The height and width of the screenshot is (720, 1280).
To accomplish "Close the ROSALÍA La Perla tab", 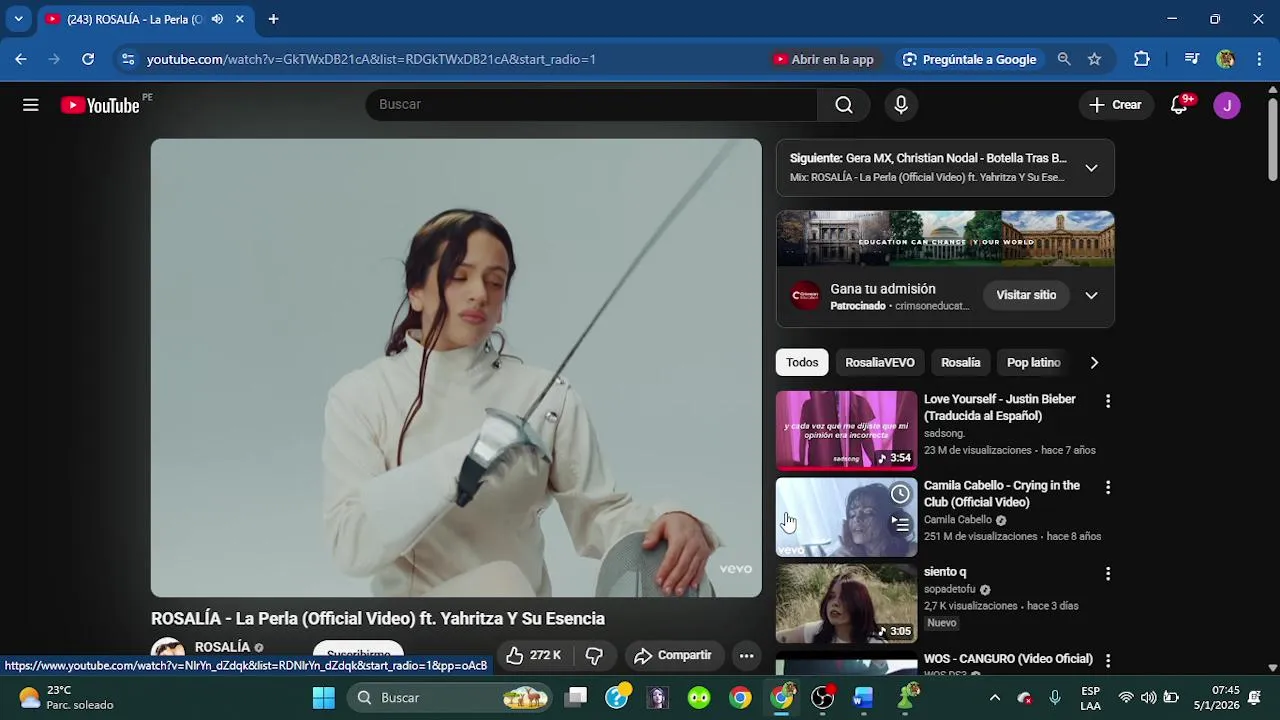I will point(240,19).
